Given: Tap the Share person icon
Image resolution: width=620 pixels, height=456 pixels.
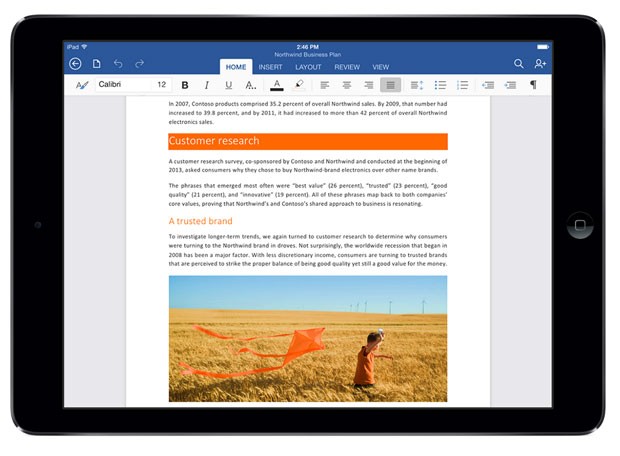Looking at the screenshot, I should point(540,64).
